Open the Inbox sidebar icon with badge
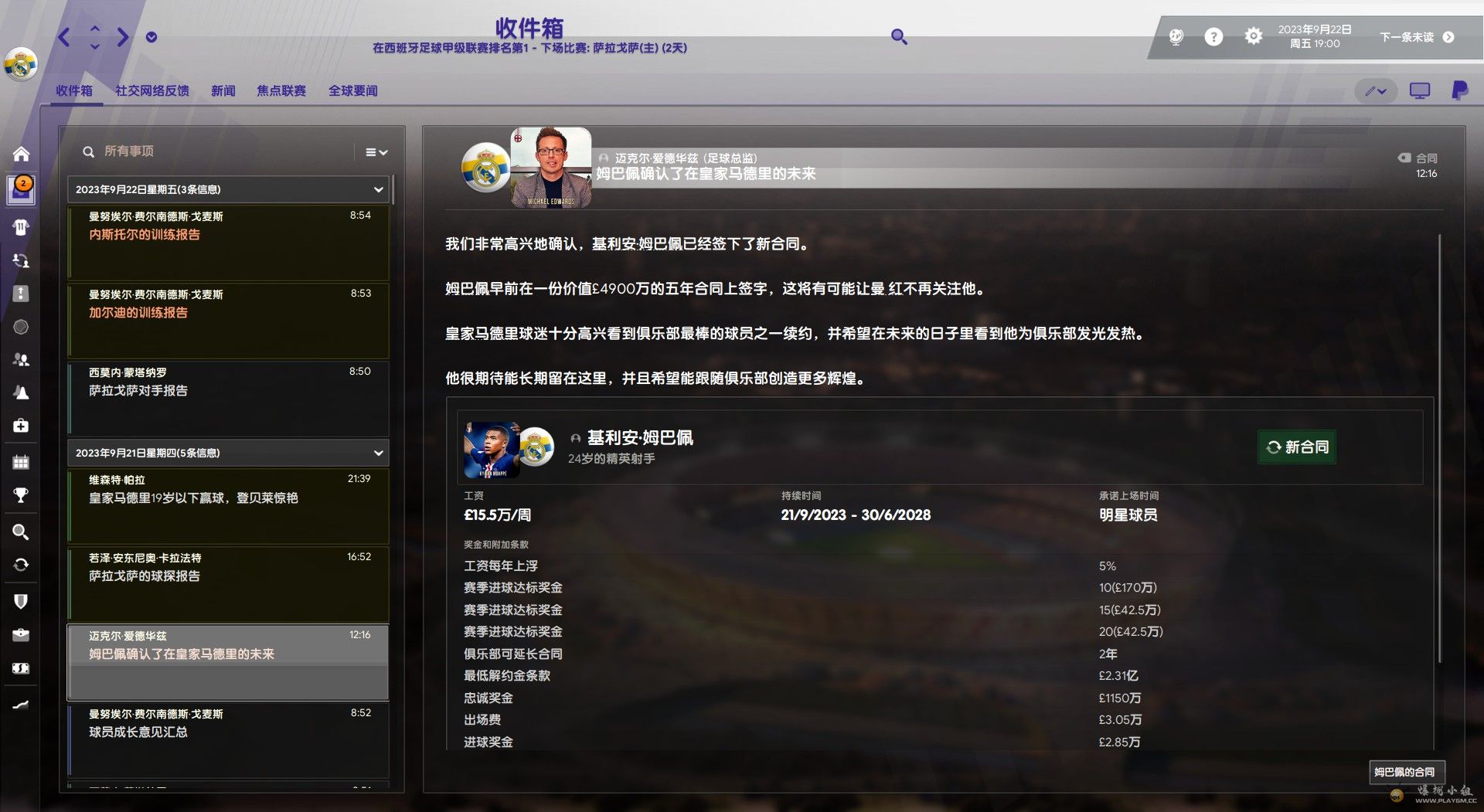This screenshot has height=812, width=1484. click(21, 189)
